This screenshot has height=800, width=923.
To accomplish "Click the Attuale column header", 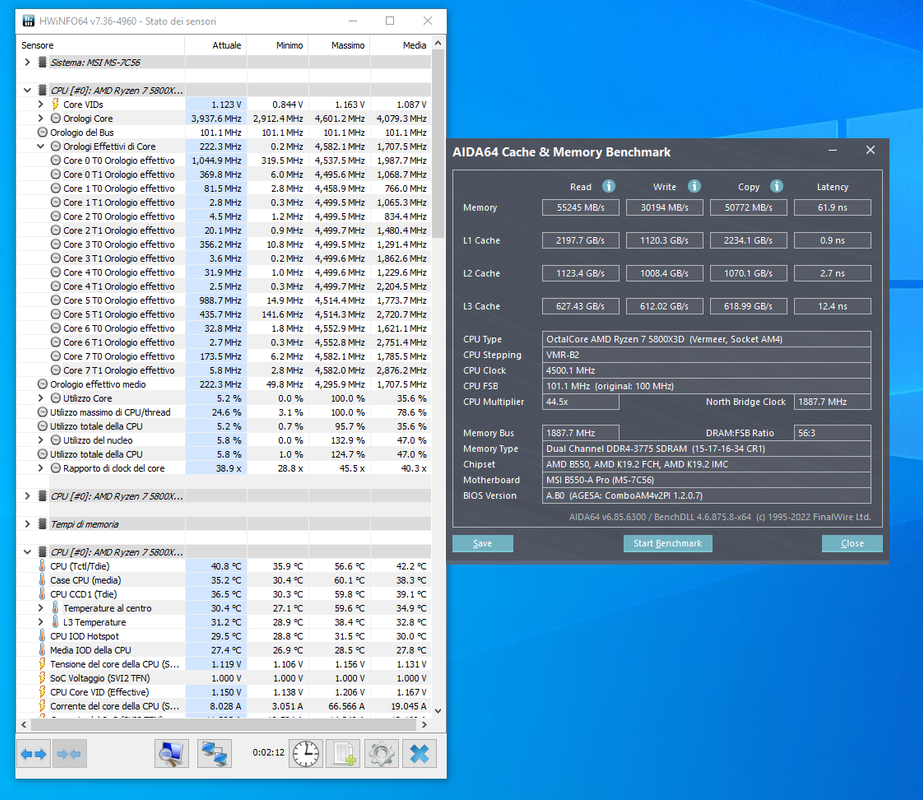I will point(216,45).
